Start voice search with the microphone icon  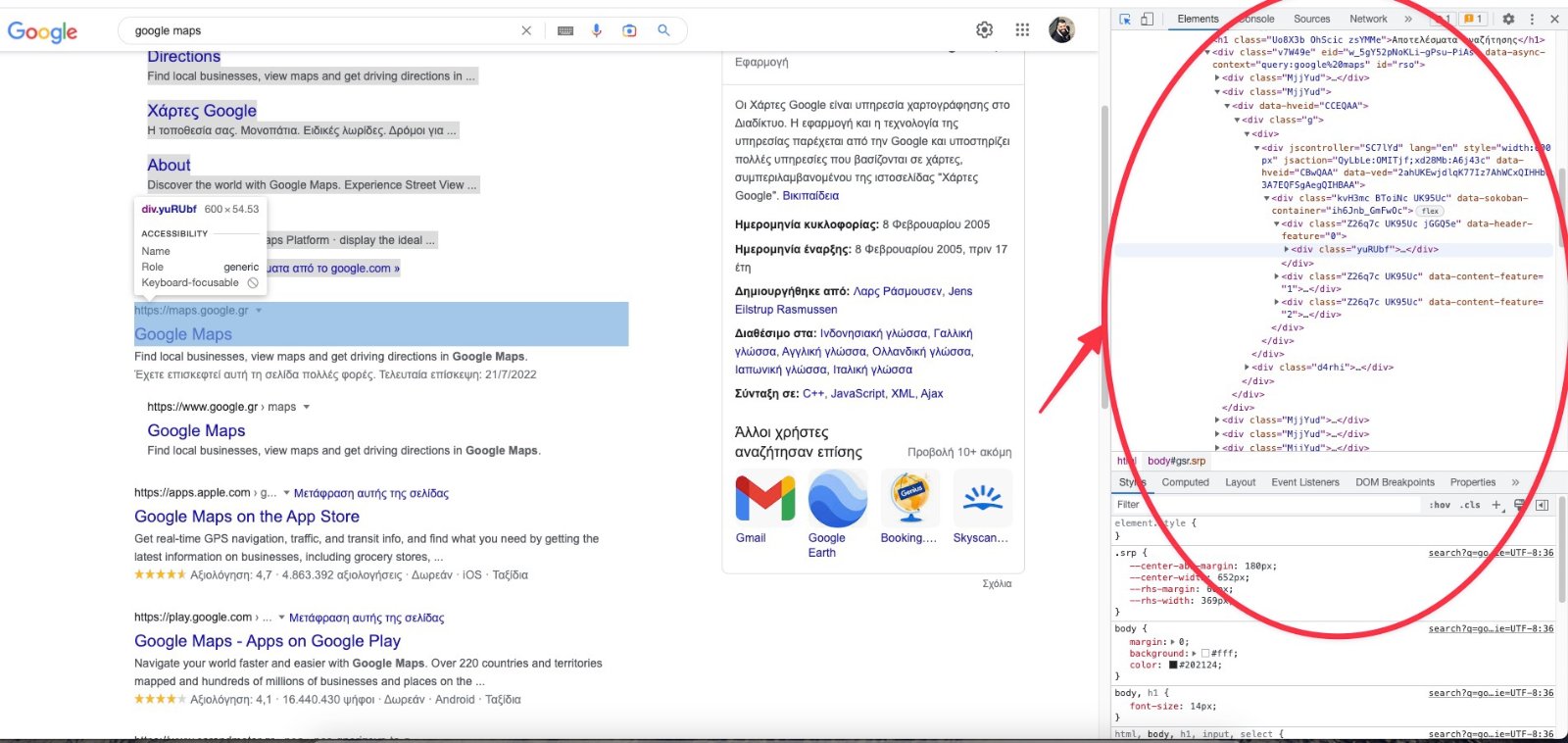point(597,30)
